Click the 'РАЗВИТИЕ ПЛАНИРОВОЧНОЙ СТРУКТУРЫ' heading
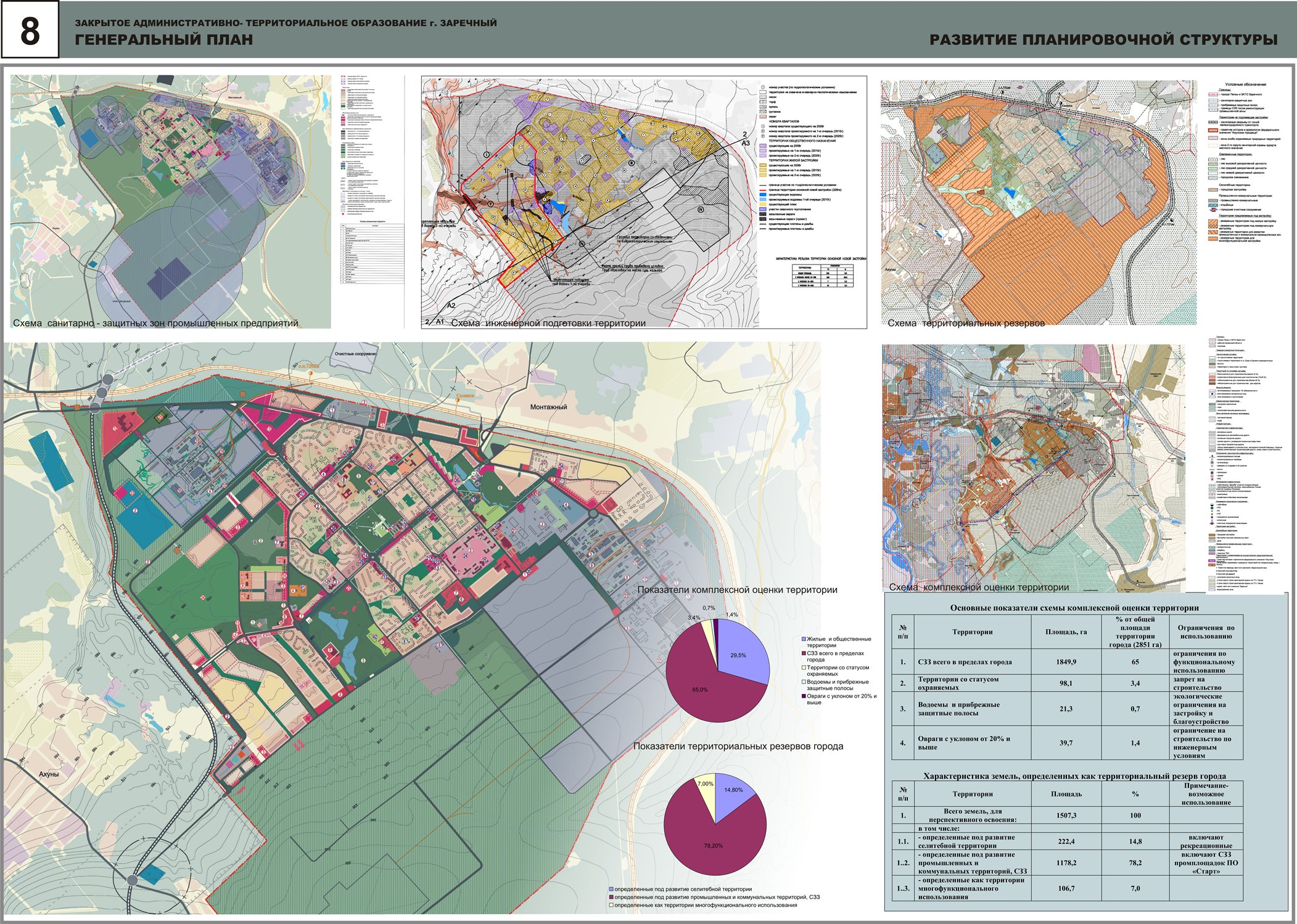 click(1103, 40)
